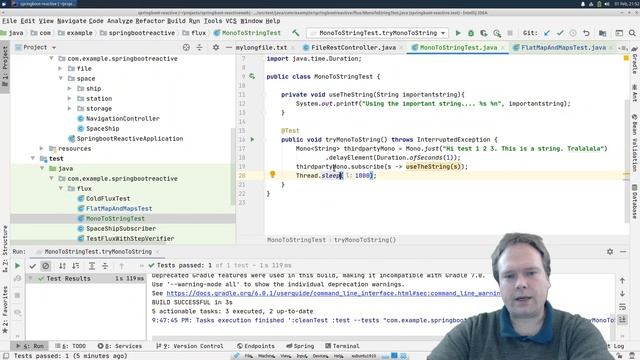This screenshot has height=360, width=640.
Task: Click the Build project hammer icon
Action: pos(296,33)
